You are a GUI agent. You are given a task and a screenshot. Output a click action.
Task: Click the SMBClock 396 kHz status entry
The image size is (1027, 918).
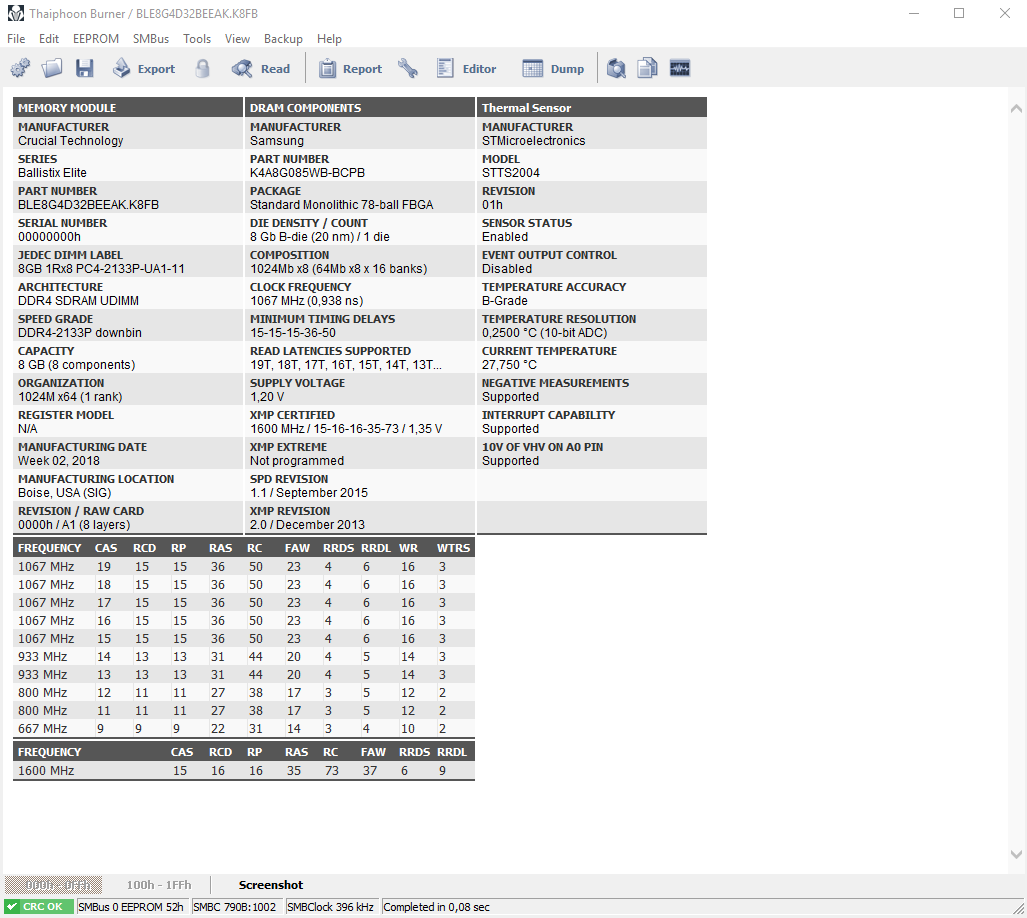[330, 907]
